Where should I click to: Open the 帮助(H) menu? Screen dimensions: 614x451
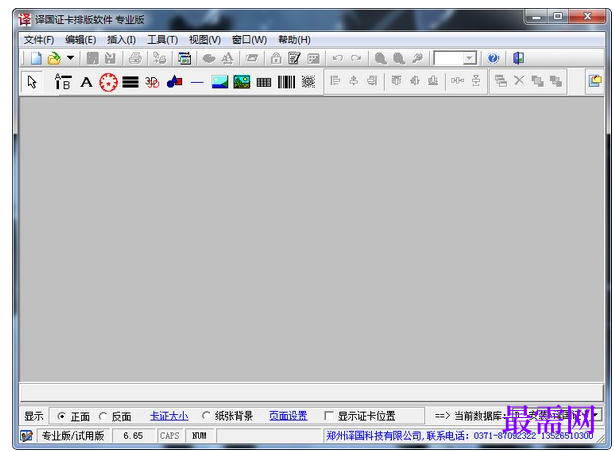(x=294, y=40)
